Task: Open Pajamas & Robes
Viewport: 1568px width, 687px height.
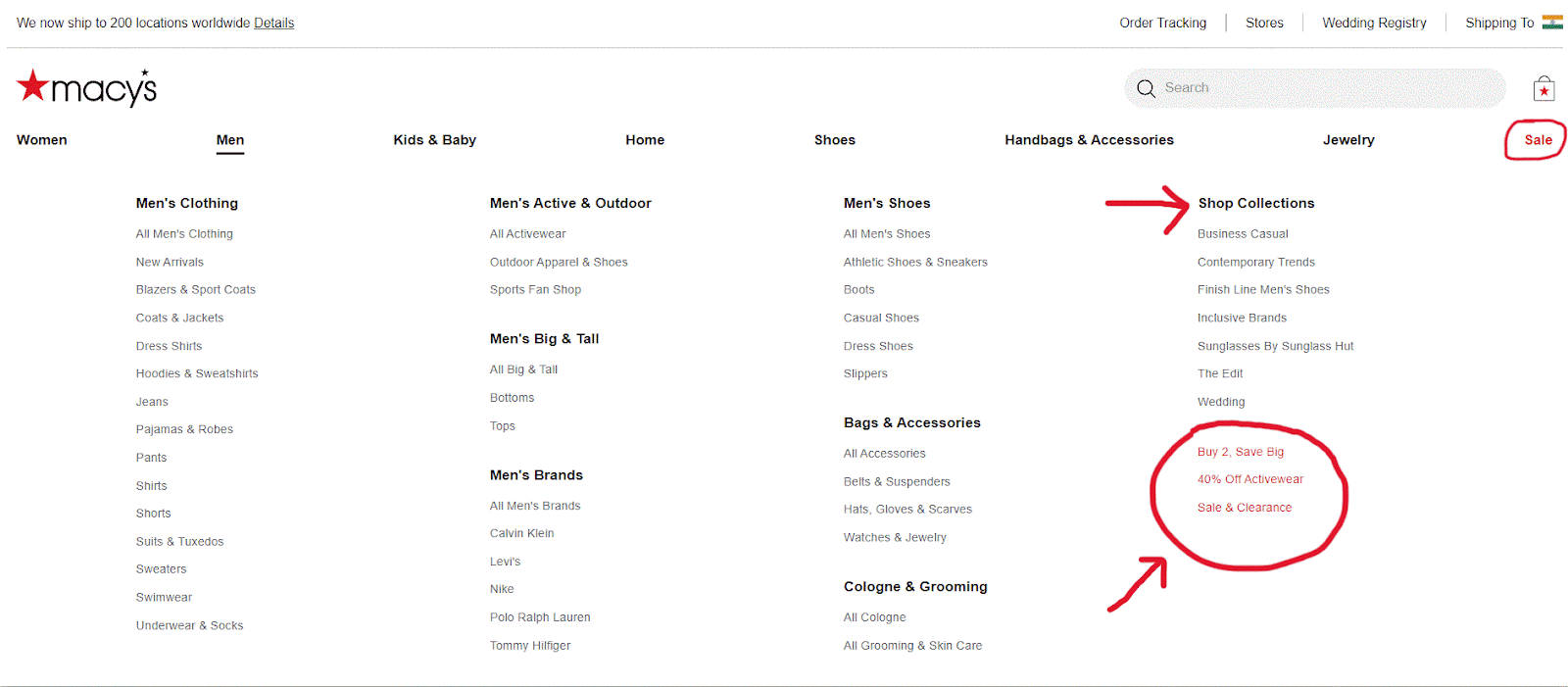Action: (x=184, y=429)
